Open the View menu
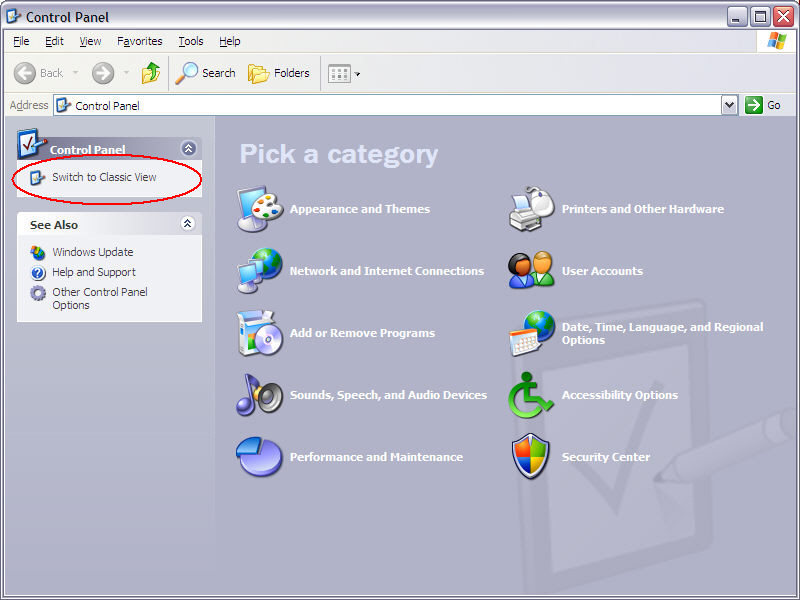 coord(90,41)
